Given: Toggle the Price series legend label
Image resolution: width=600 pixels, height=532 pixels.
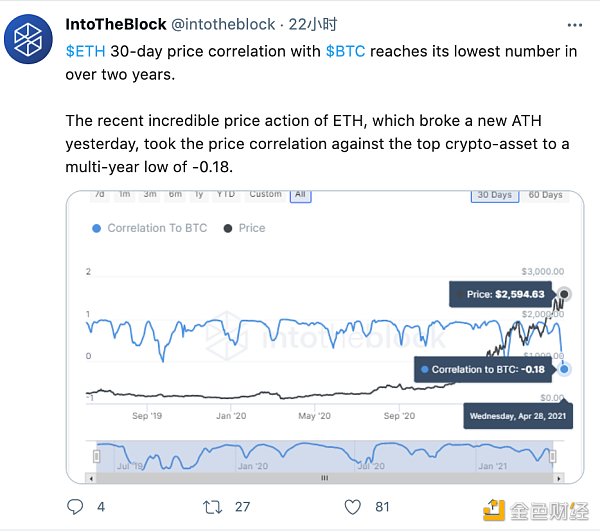Looking at the screenshot, I should [x=252, y=228].
